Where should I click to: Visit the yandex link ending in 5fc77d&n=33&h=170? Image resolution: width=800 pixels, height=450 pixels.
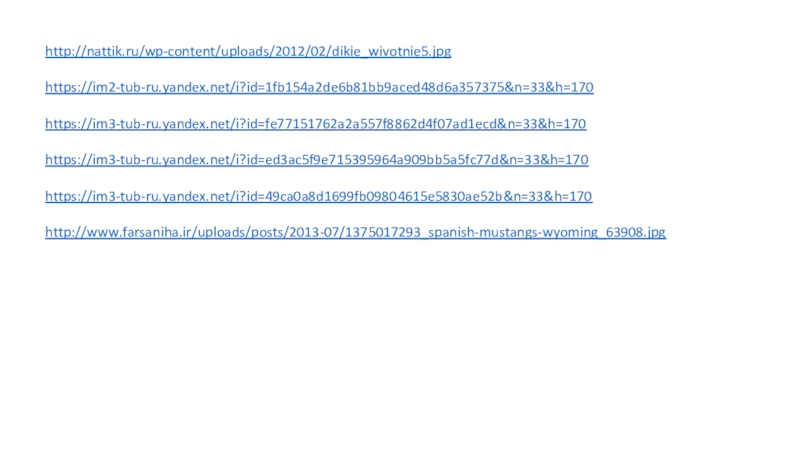tap(317, 160)
